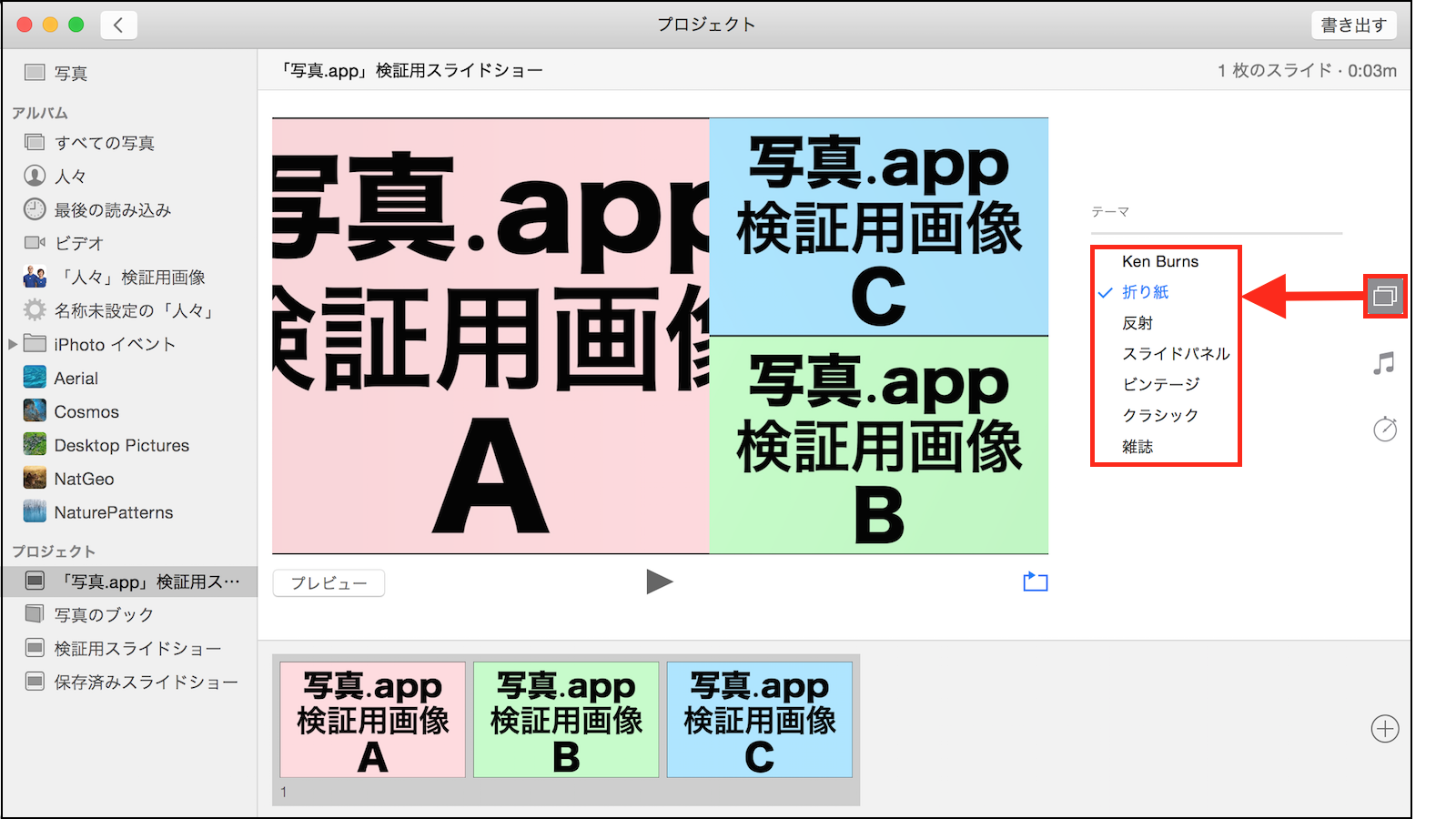Click the add photos plus icon
The image size is (1456, 819).
[x=1384, y=729]
